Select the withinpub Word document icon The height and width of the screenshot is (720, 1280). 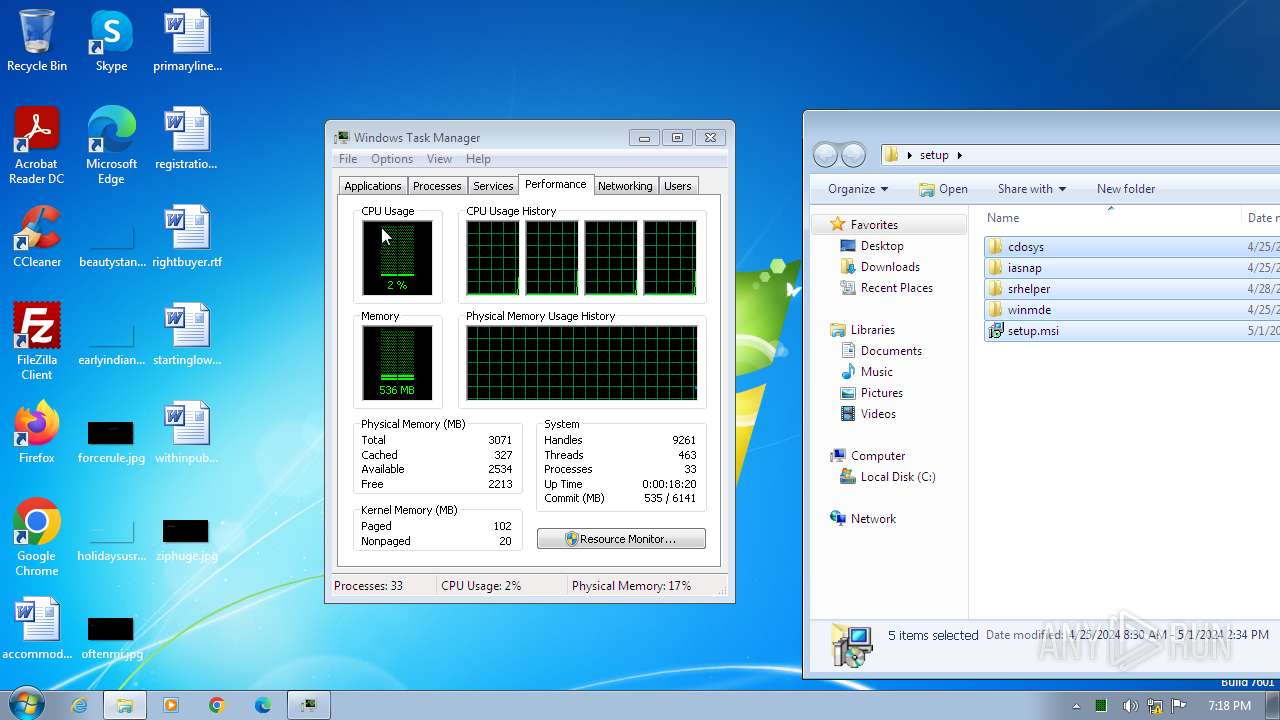(187, 434)
